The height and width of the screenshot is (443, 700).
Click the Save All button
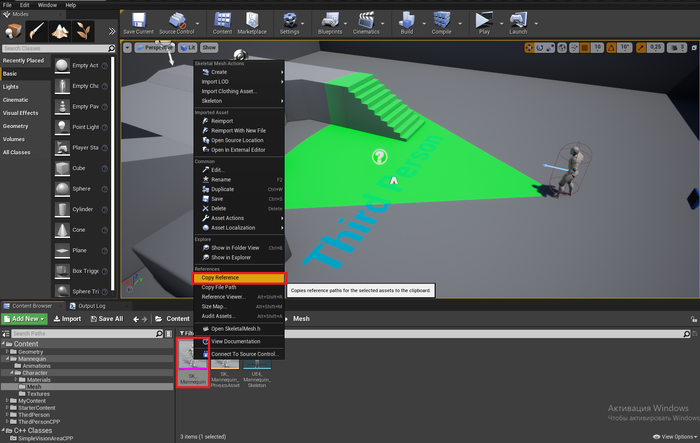[106, 319]
